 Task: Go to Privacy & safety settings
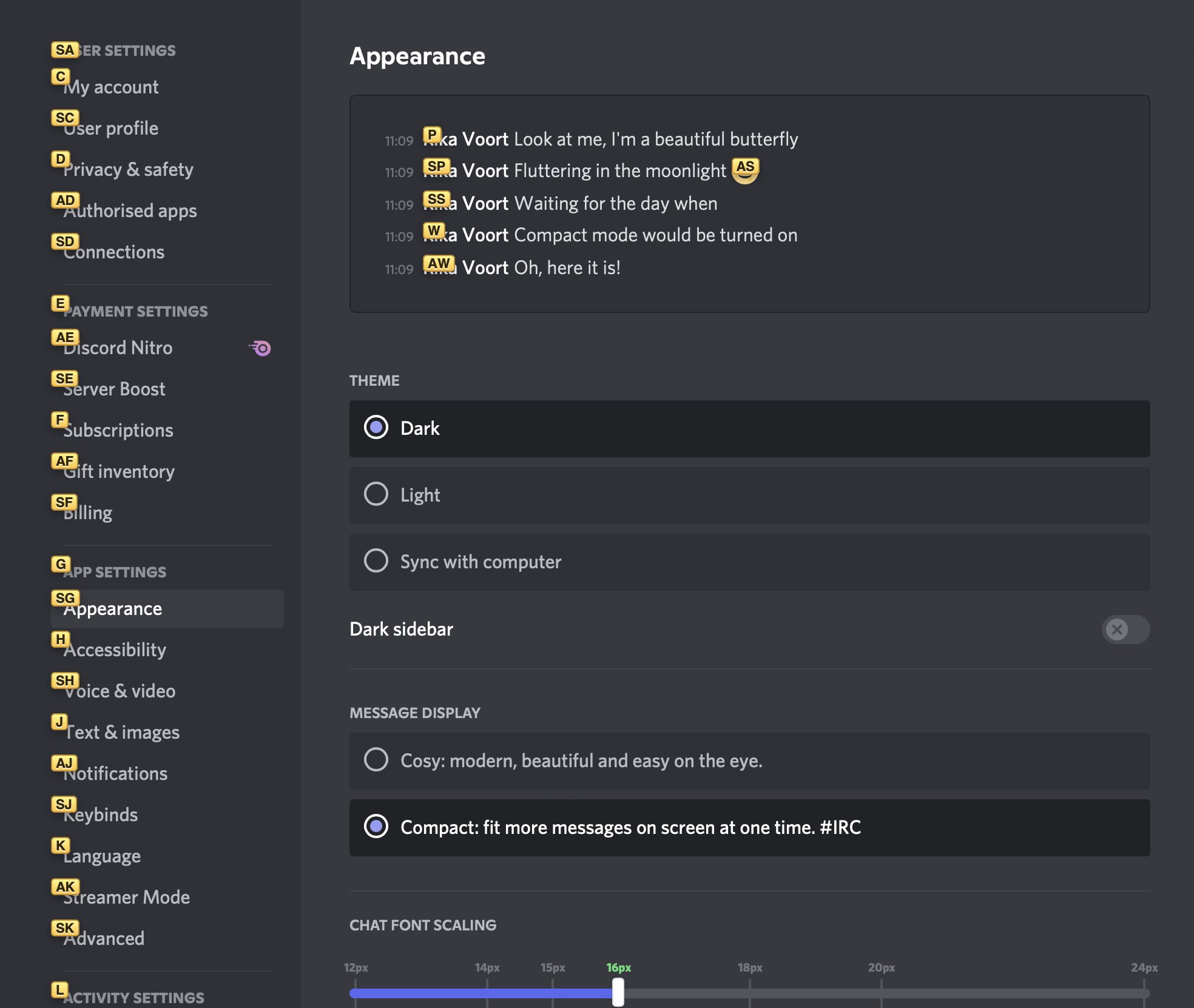[128, 170]
